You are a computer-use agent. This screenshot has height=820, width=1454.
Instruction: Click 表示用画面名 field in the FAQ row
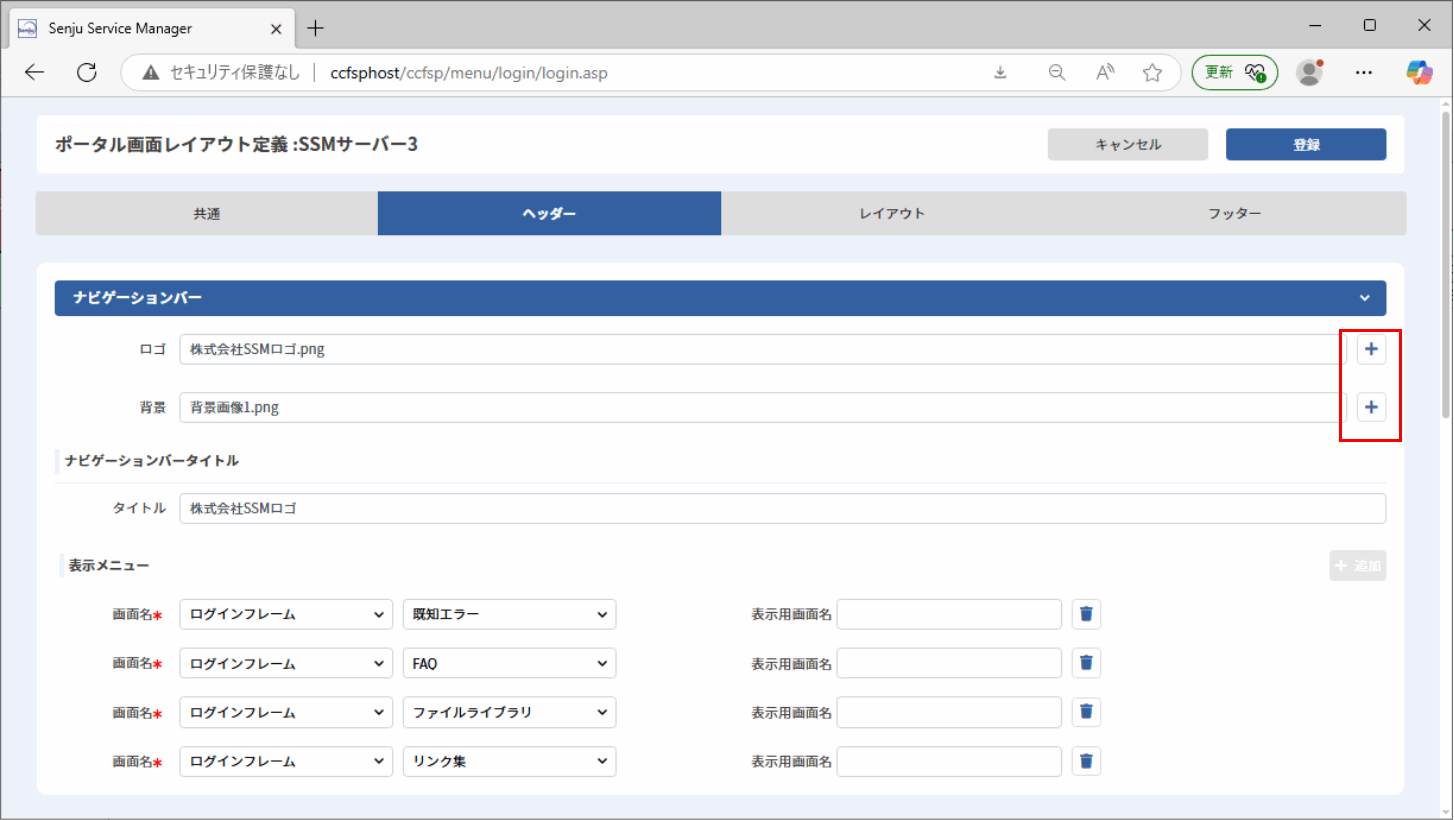click(x=949, y=663)
